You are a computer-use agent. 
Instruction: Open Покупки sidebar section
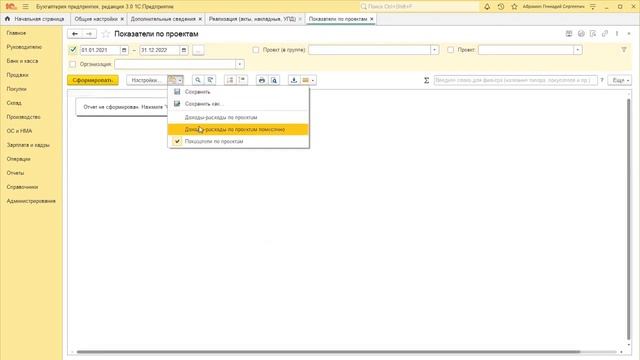click(16, 89)
